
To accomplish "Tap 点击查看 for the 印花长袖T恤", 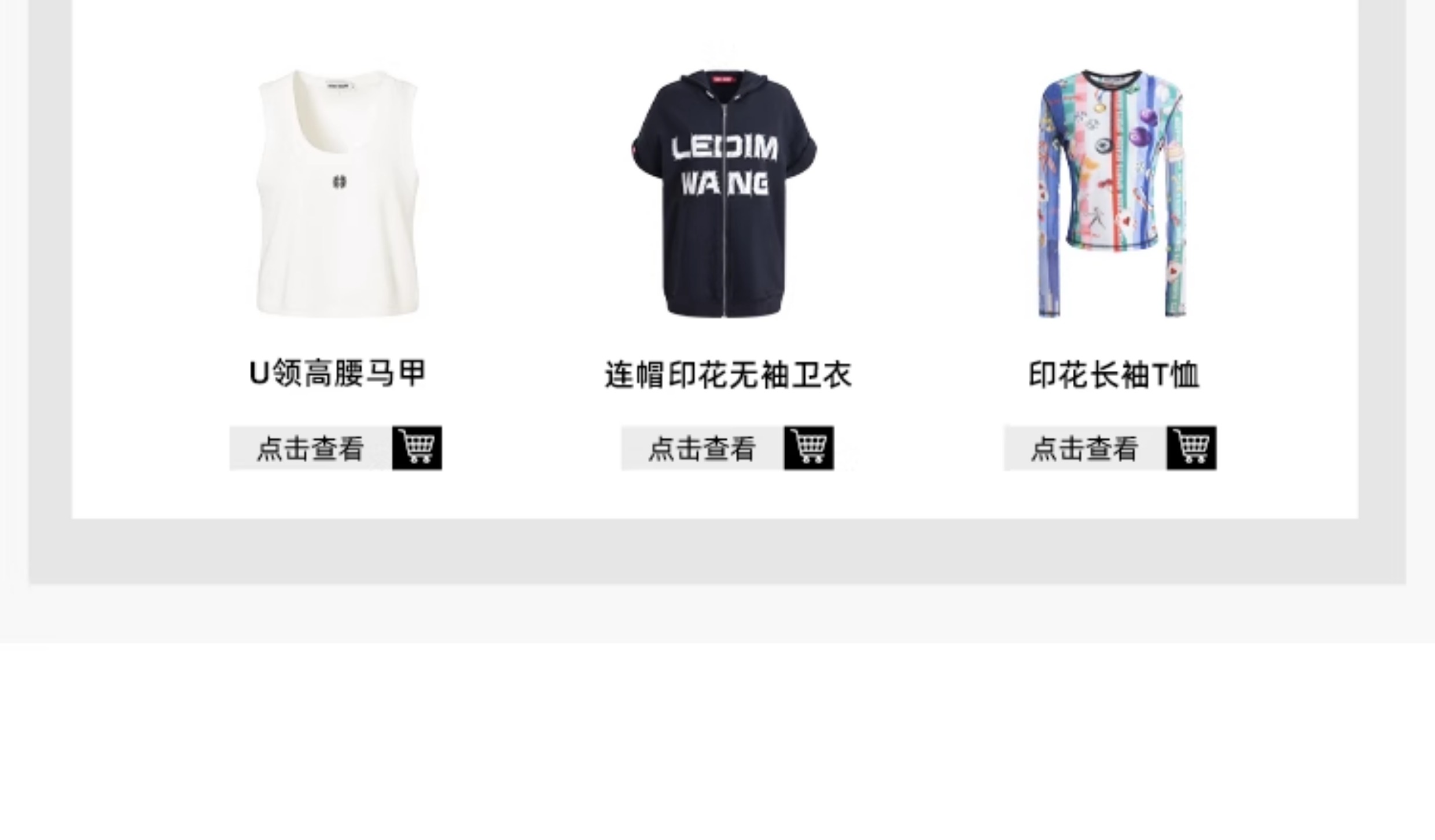I will 1085,448.
